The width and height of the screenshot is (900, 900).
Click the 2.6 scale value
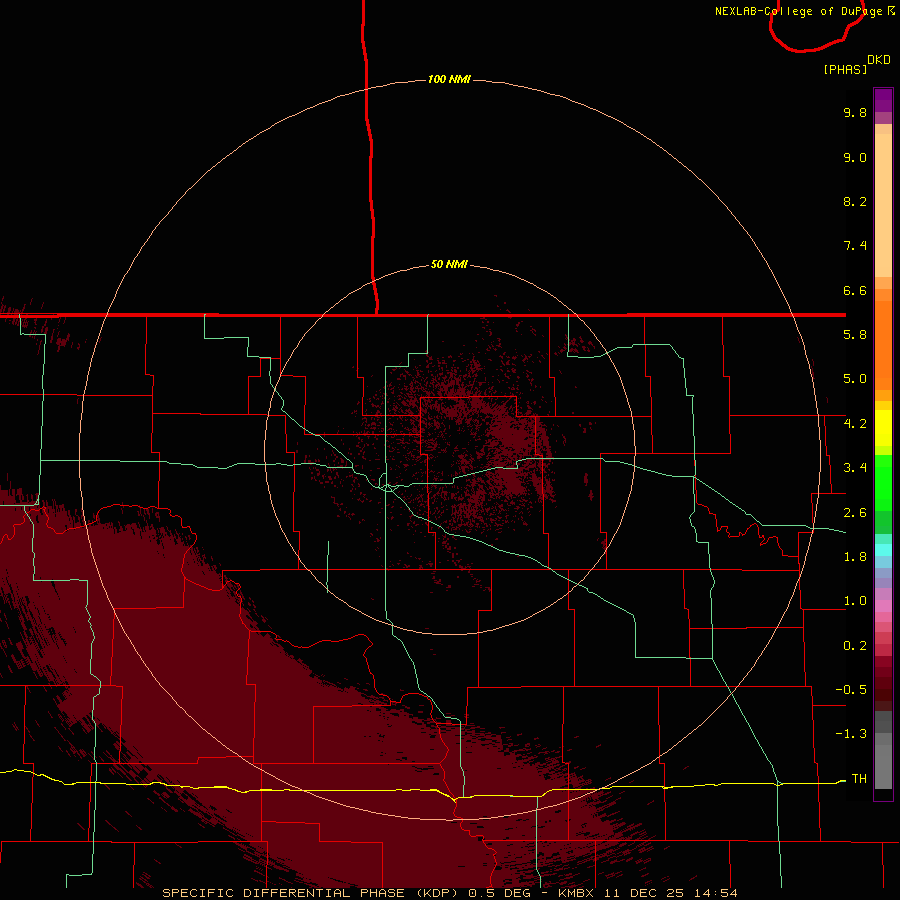click(x=855, y=513)
